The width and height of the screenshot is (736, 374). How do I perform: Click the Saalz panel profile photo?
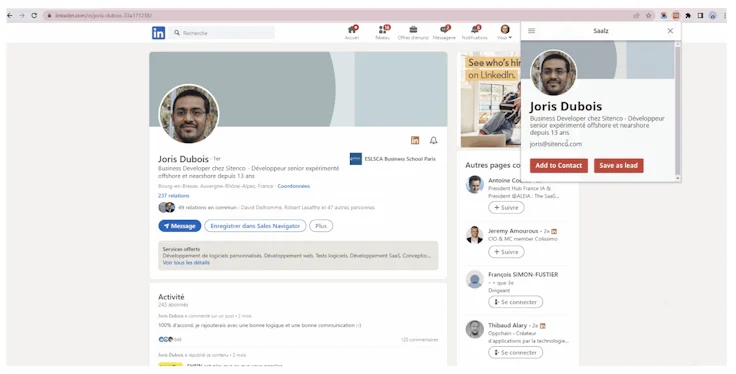(x=554, y=72)
